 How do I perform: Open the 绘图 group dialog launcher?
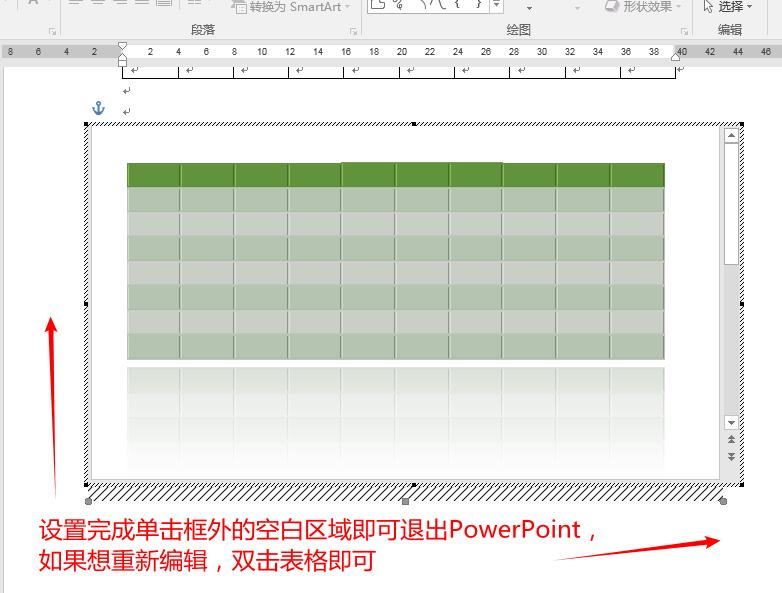click(684, 32)
